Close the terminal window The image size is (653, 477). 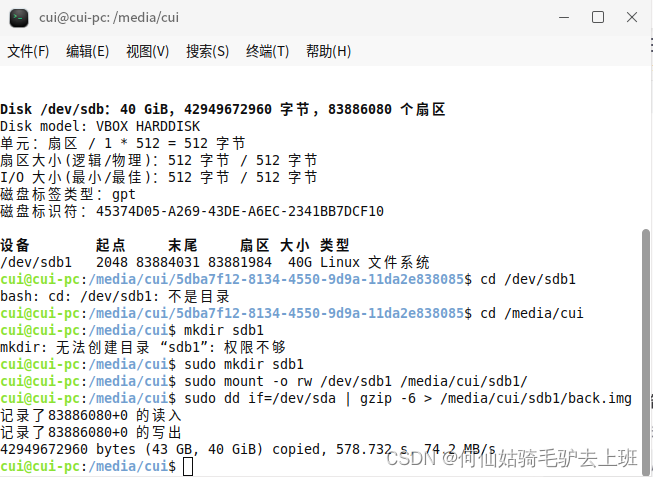coord(632,17)
